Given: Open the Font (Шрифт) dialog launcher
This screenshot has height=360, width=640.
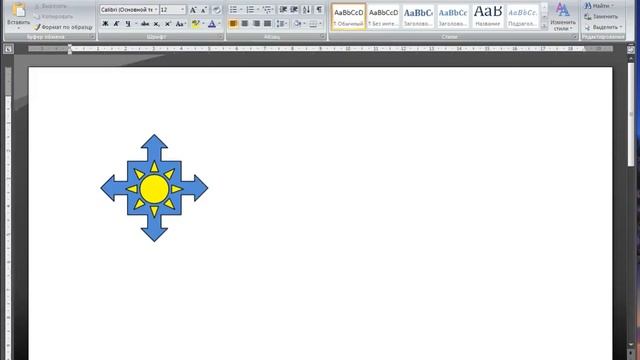Looking at the screenshot, I should tap(220, 37).
